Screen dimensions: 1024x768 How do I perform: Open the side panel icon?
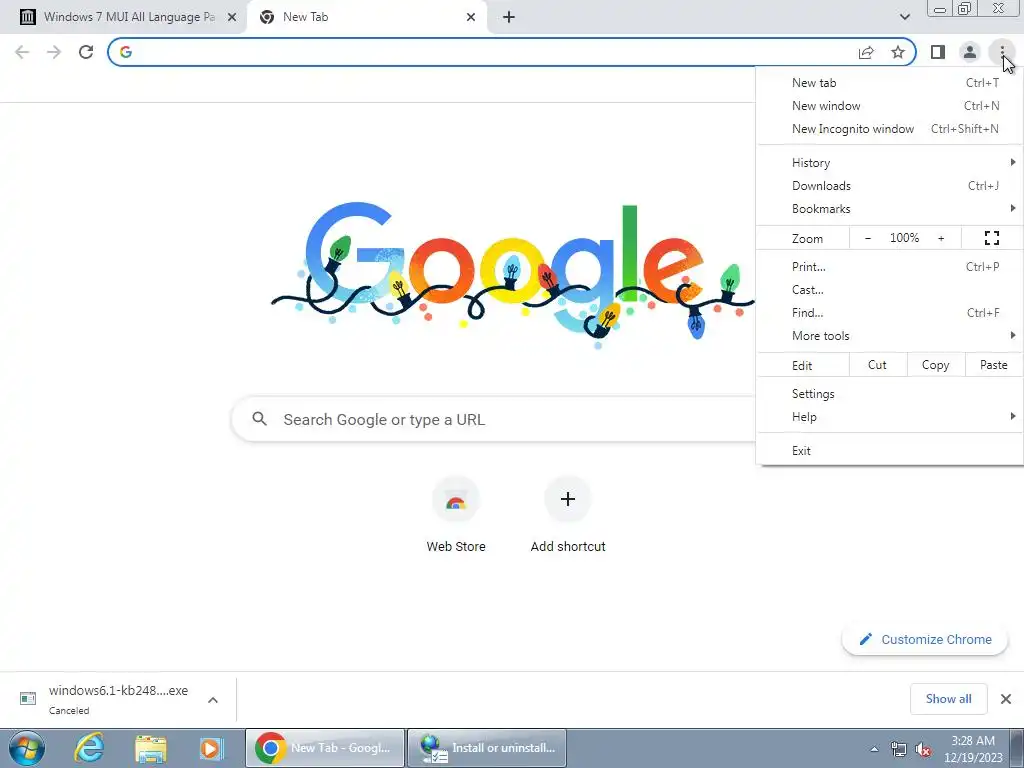[x=938, y=52]
